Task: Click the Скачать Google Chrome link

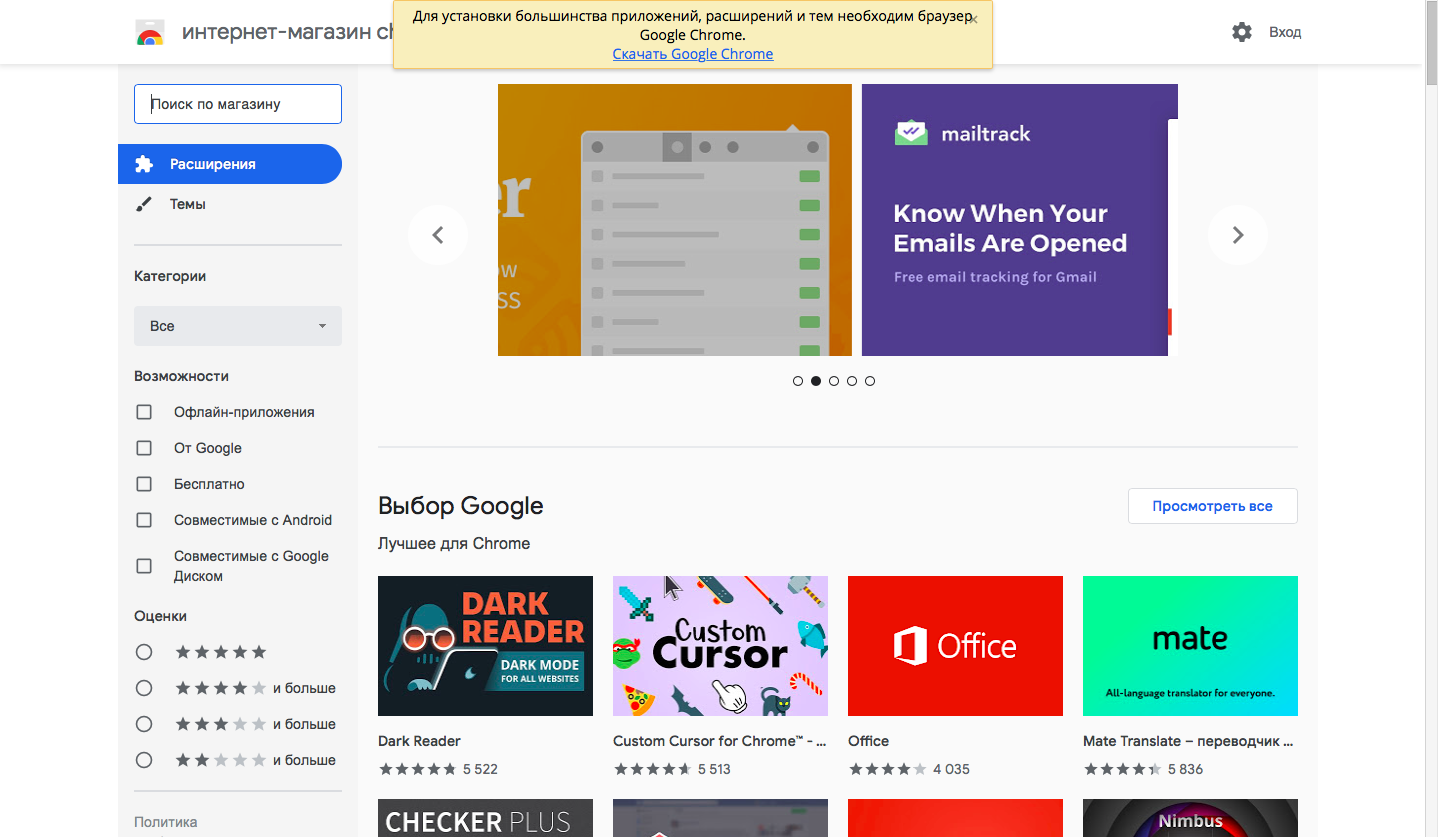Action: click(x=693, y=54)
